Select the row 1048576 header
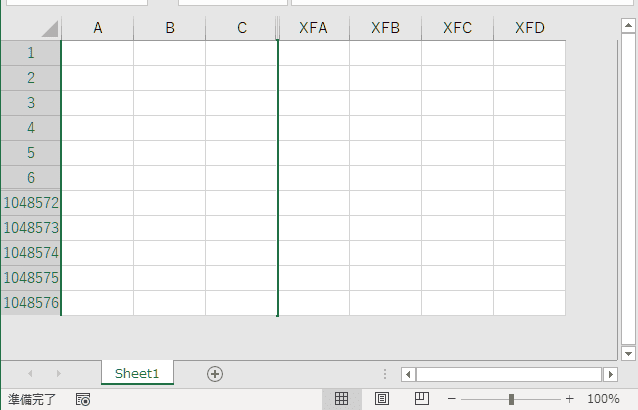 (x=31, y=302)
